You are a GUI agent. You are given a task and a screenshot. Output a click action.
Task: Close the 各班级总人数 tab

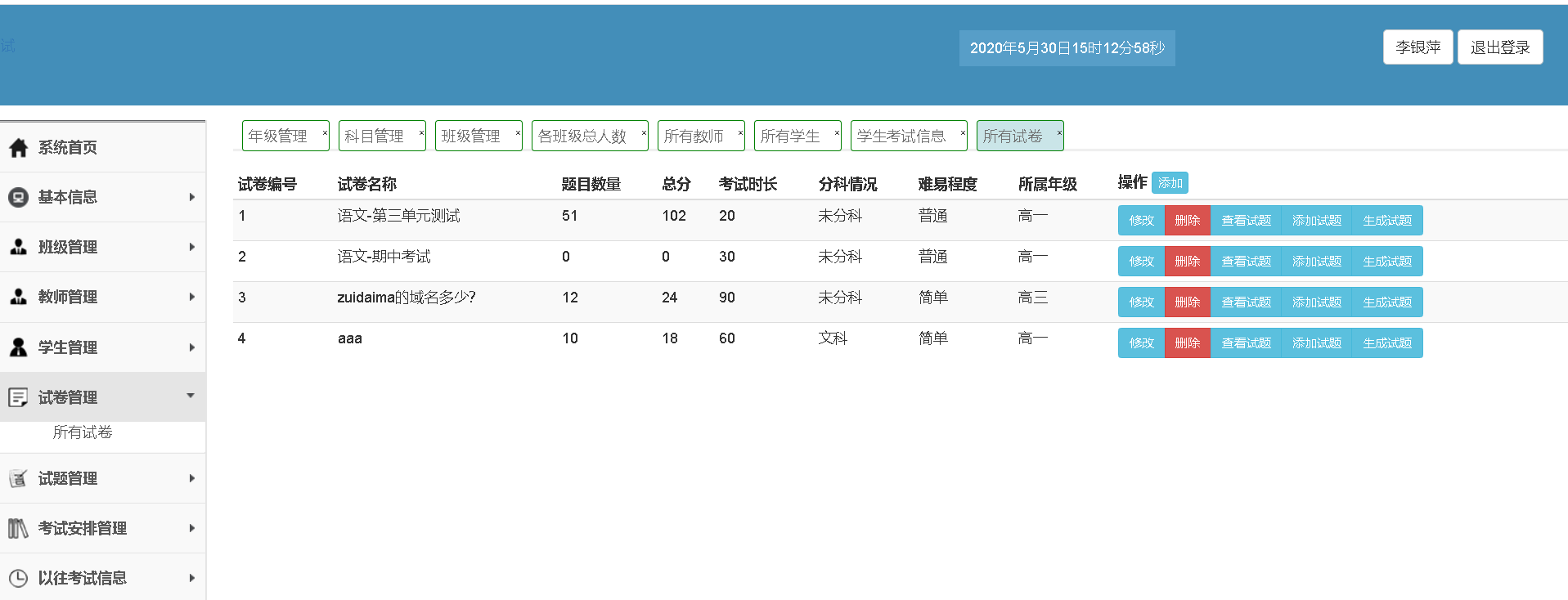pos(644,133)
